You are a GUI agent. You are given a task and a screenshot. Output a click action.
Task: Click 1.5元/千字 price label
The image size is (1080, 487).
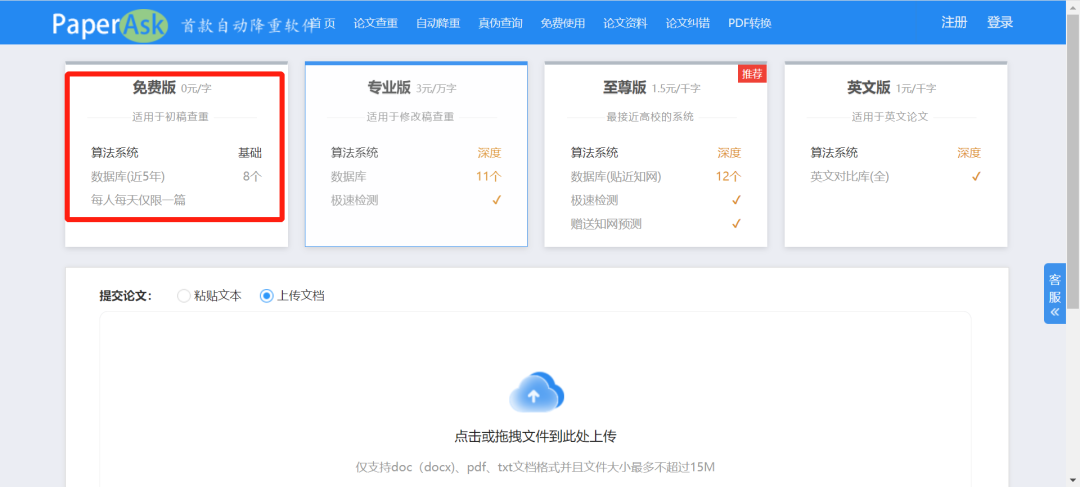coord(676,88)
